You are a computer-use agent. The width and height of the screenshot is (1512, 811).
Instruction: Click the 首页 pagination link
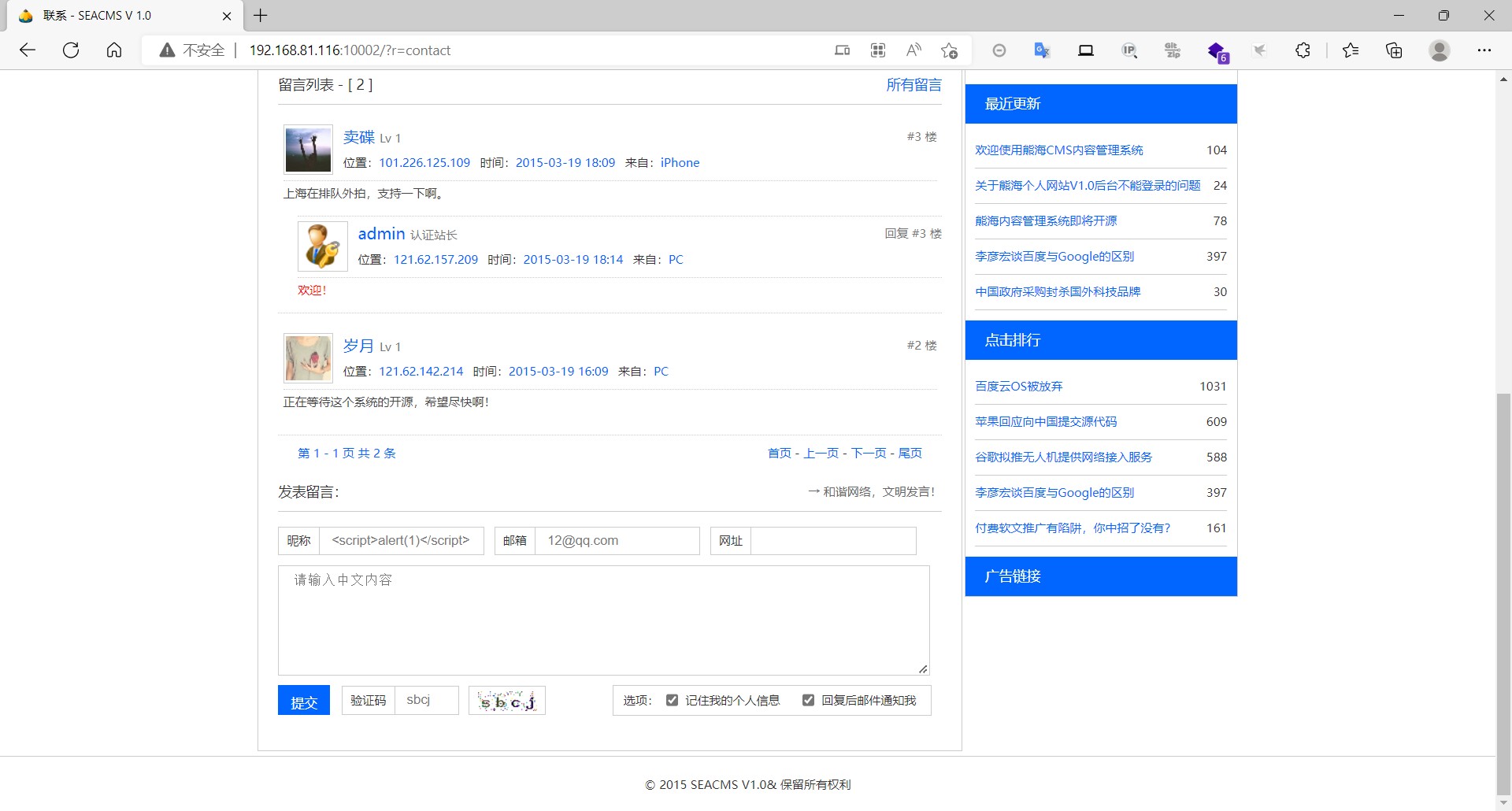780,453
